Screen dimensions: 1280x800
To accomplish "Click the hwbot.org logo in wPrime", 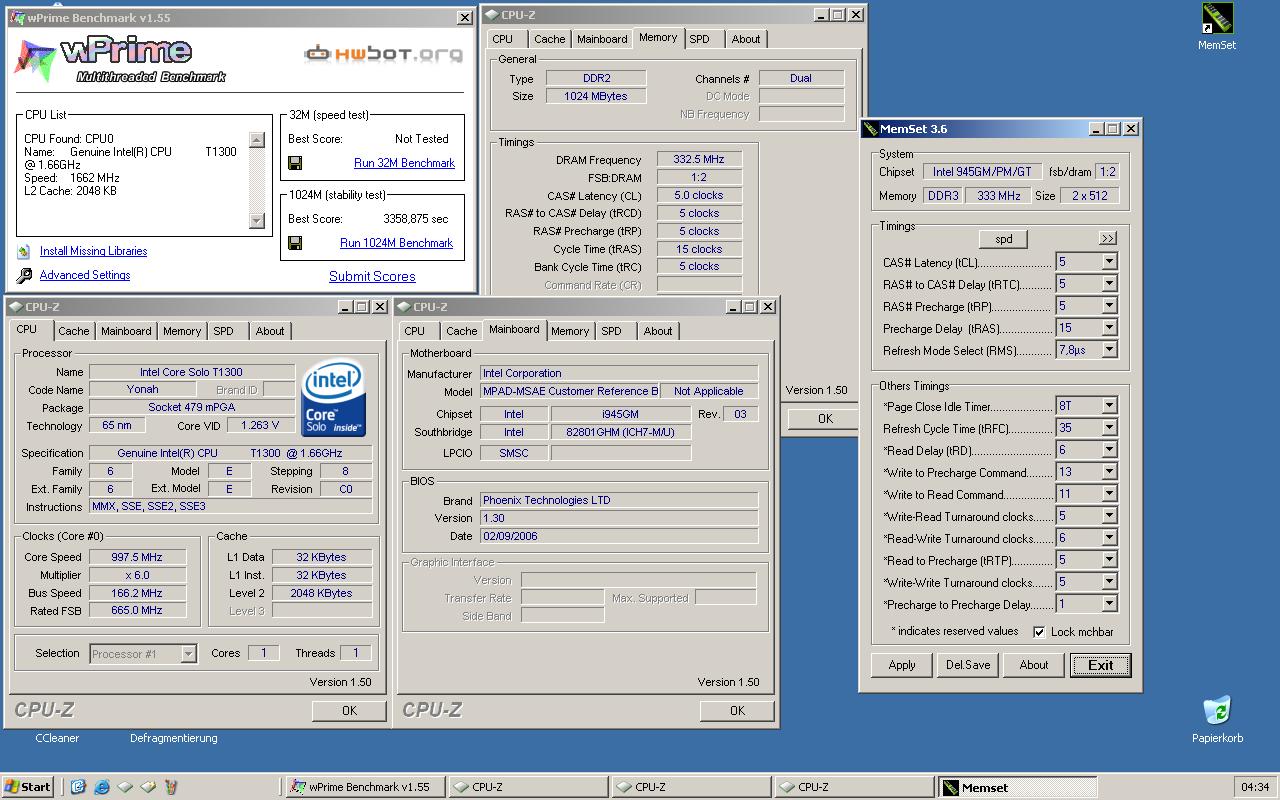I will [x=384, y=53].
